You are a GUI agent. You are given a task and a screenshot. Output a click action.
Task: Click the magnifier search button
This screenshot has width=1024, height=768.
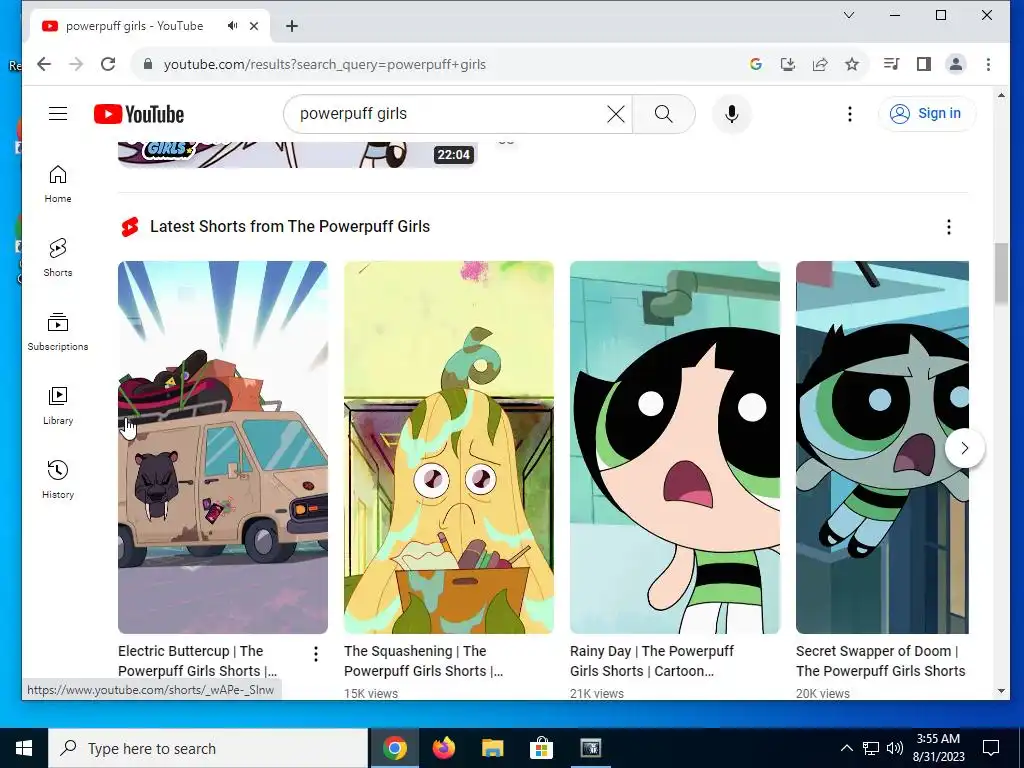(664, 114)
